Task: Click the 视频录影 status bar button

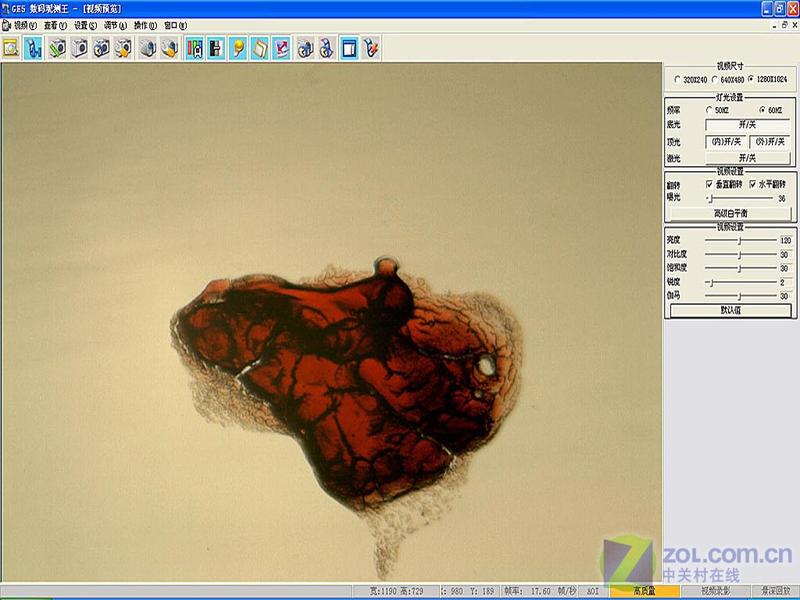Action: point(715,591)
